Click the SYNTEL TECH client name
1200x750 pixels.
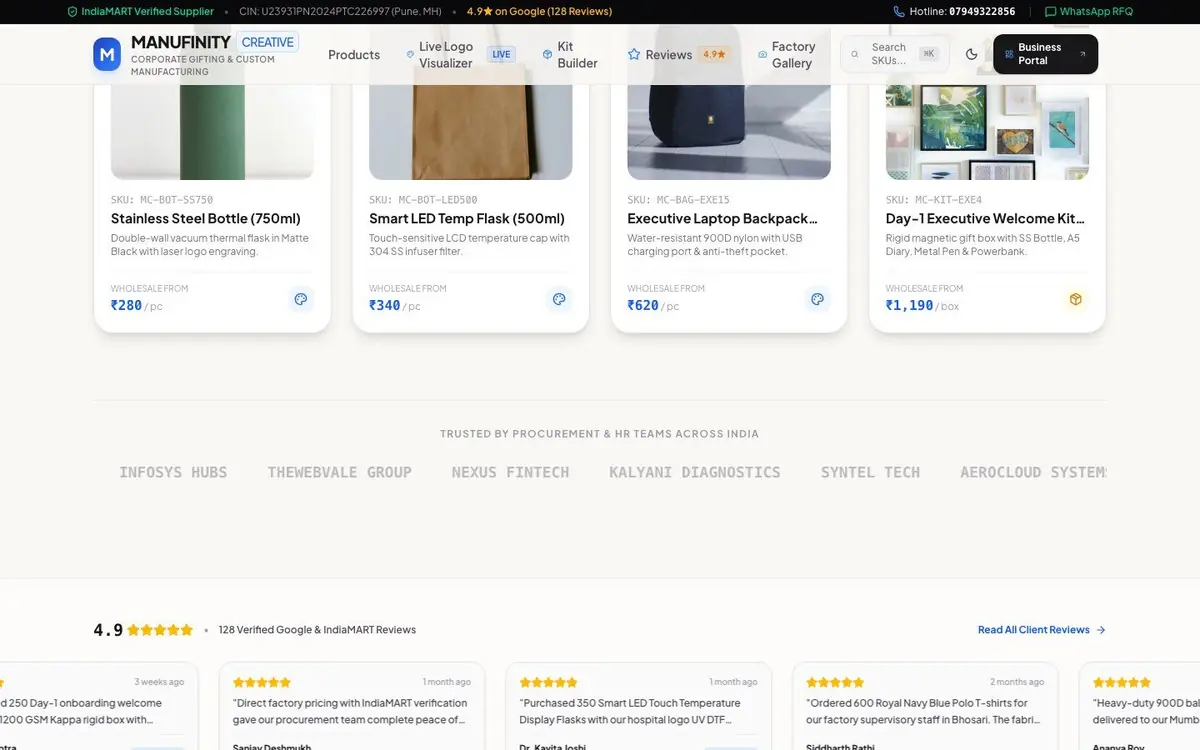click(870, 472)
